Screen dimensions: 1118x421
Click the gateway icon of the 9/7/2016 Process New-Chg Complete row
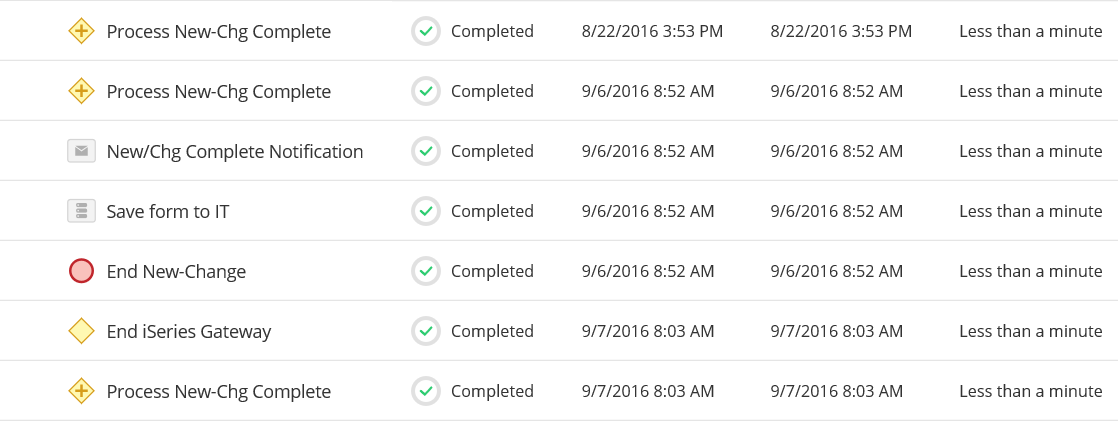coord(81,391)
